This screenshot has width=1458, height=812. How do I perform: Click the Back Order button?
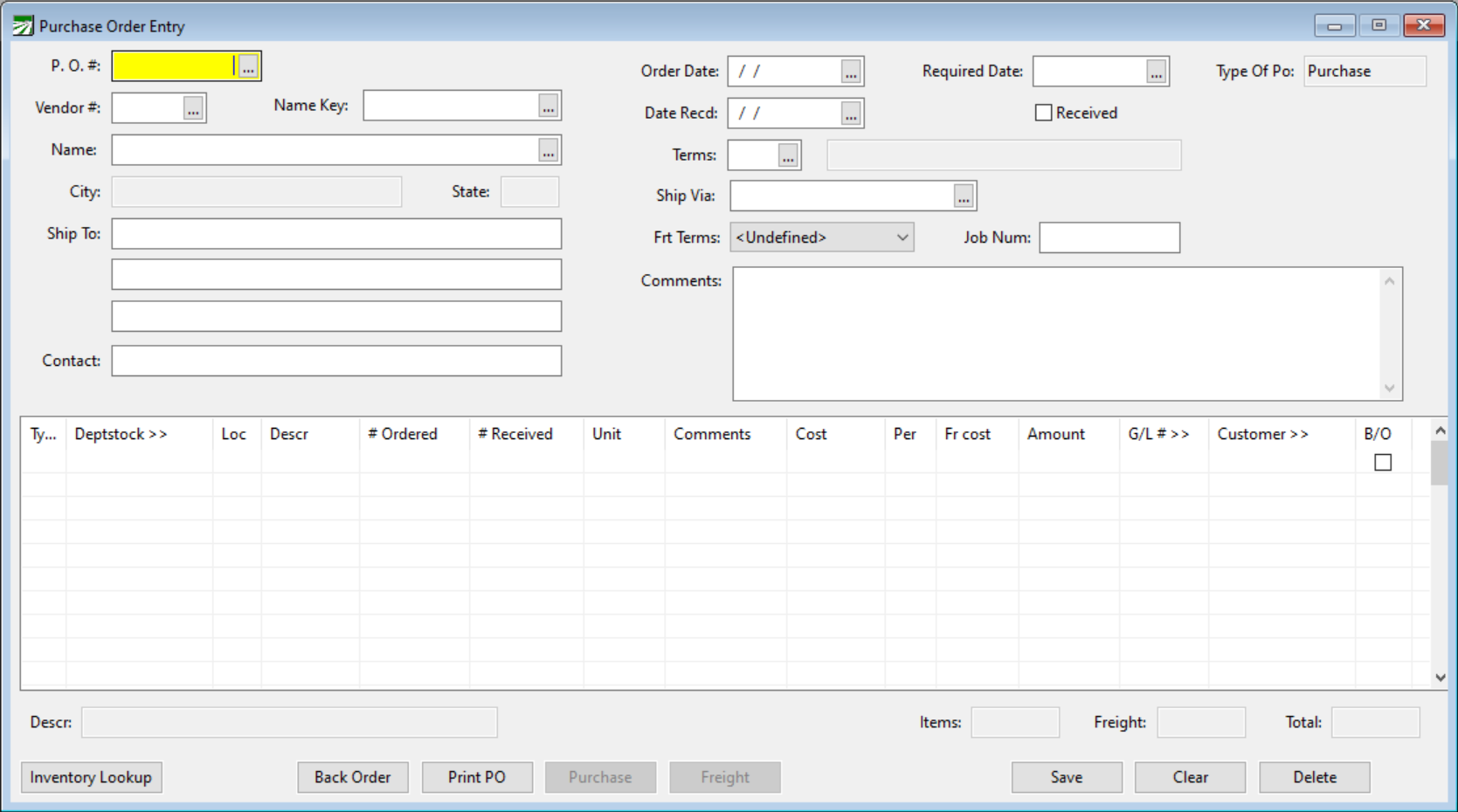click(x=352, y=777)
